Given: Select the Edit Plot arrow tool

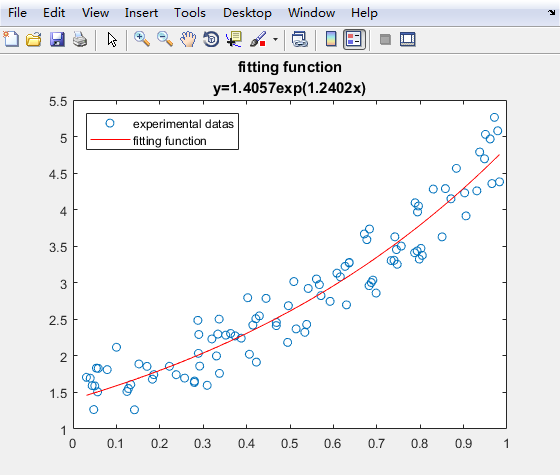Looking at the screenshot, I should tap(112, 39).
